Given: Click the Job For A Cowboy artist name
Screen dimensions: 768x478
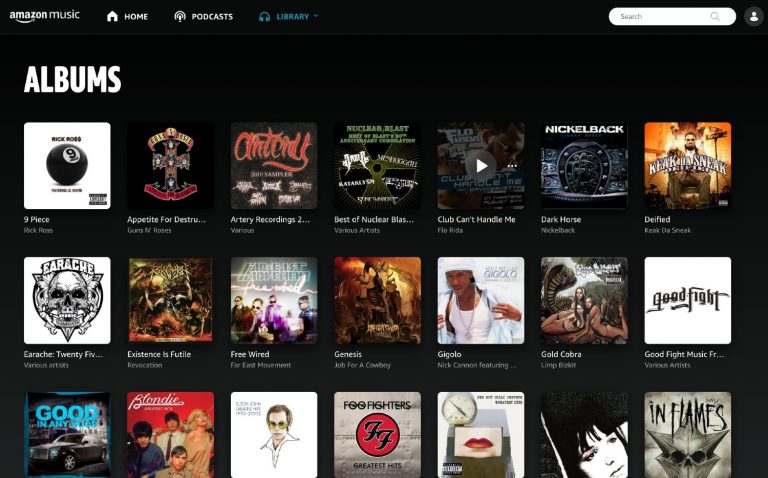Looking at the screenshot, I should coord(362,365).
